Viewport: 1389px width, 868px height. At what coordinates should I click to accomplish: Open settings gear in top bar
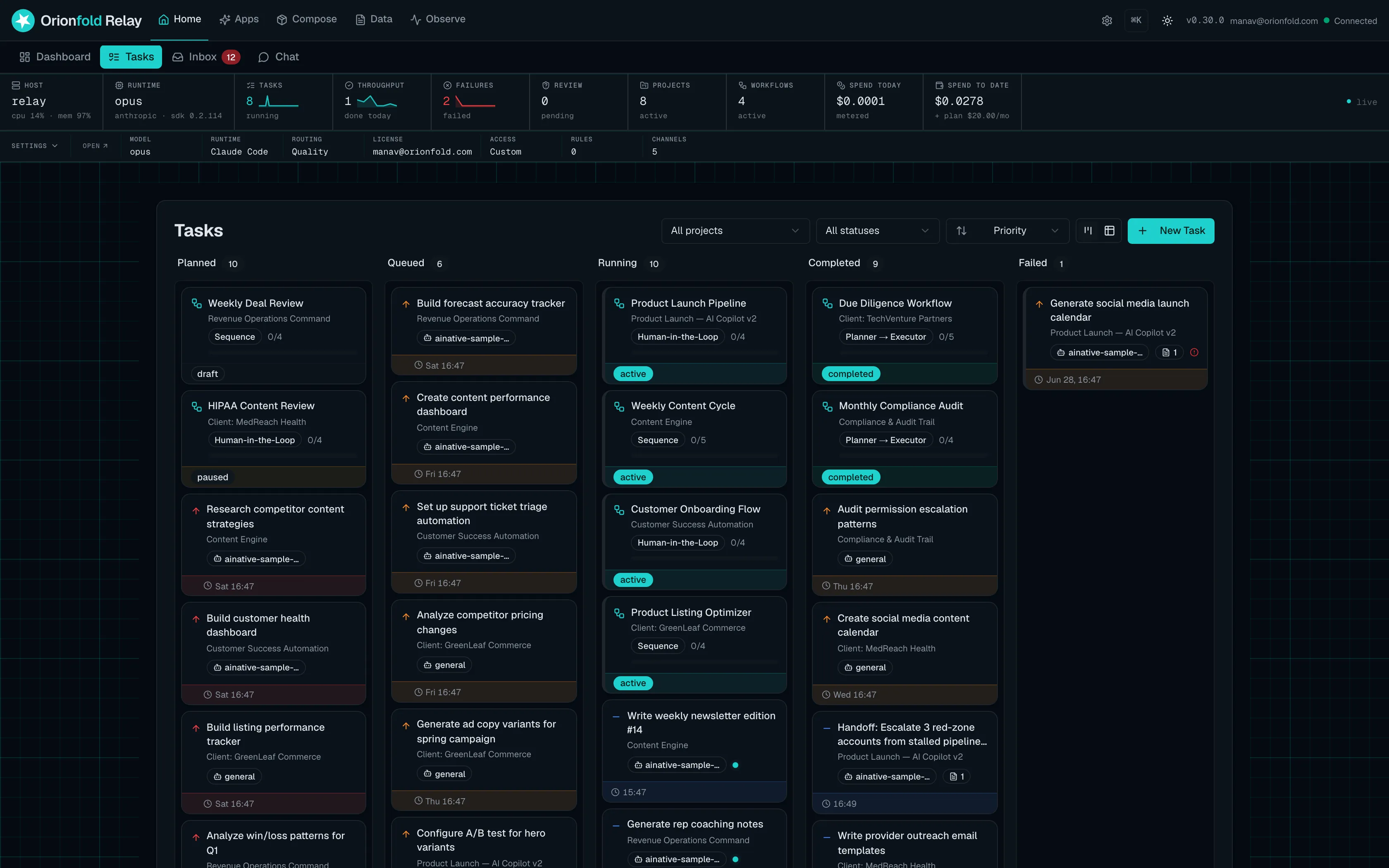(x=1107, y=21)
